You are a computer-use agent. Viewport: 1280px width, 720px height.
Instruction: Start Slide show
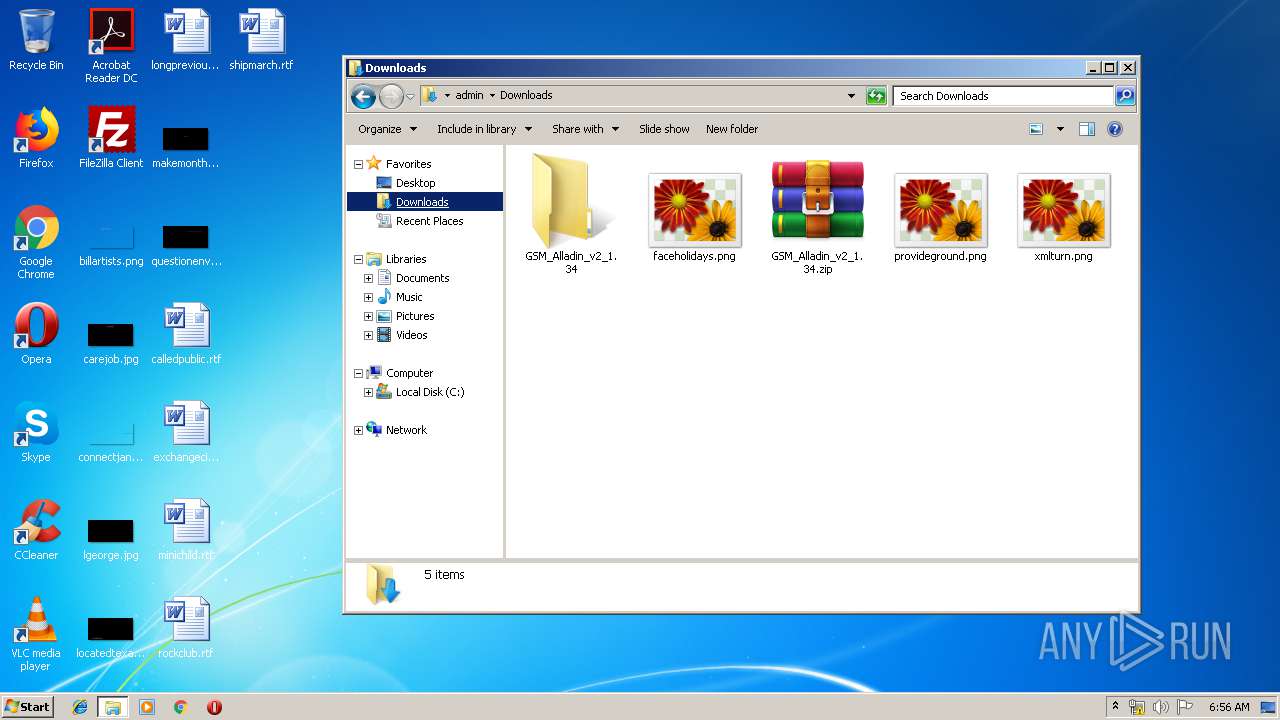[x=664, y=129]
